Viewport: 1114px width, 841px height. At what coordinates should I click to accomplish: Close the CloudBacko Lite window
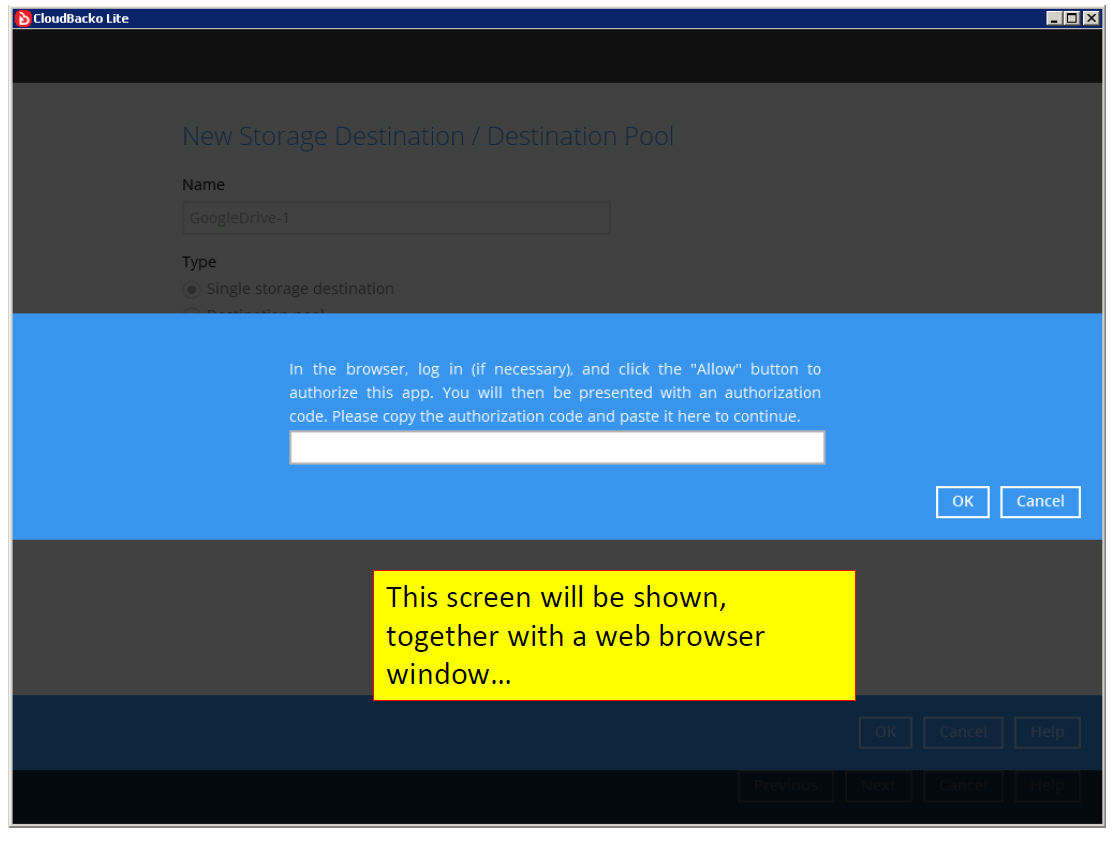[1091, 18]
